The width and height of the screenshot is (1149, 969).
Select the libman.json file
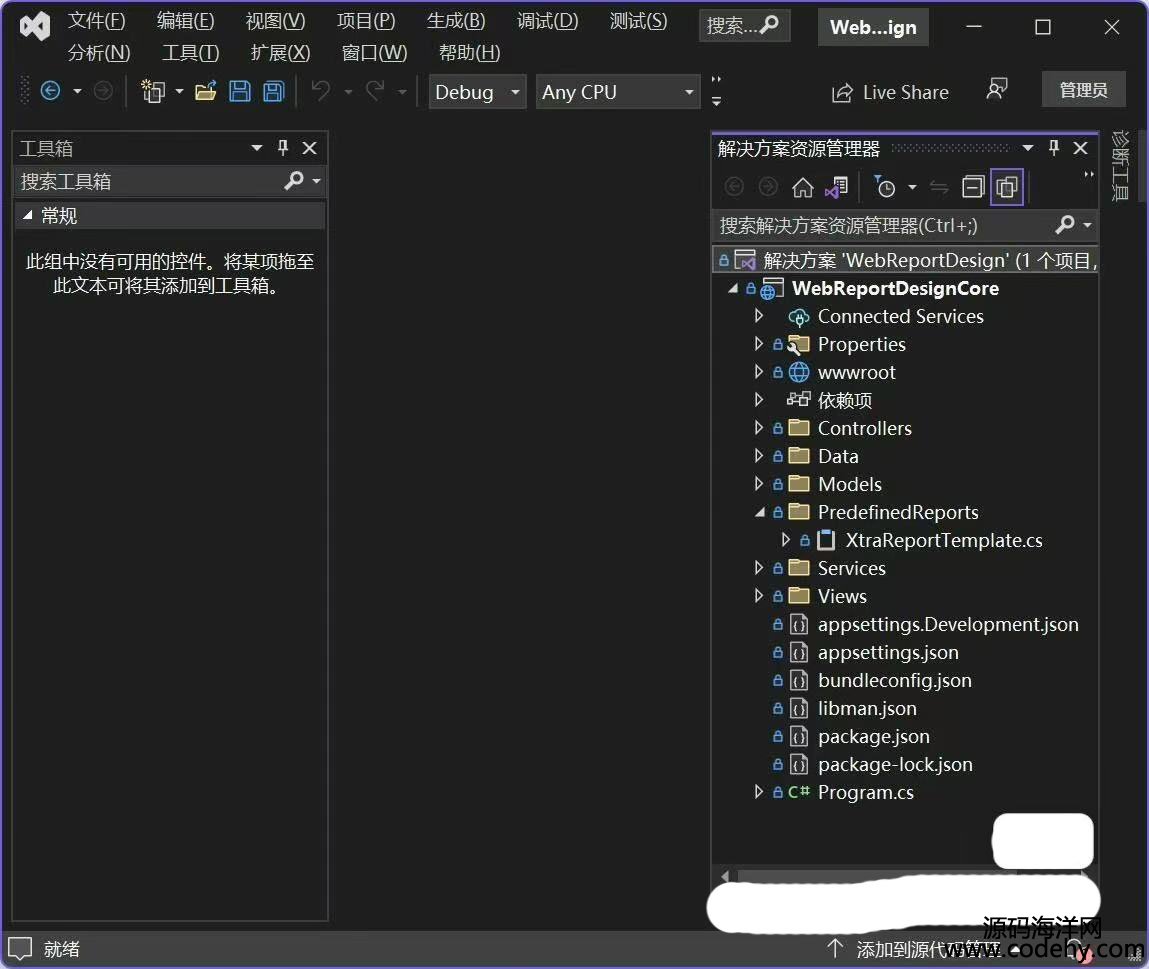tap(867, 708)
